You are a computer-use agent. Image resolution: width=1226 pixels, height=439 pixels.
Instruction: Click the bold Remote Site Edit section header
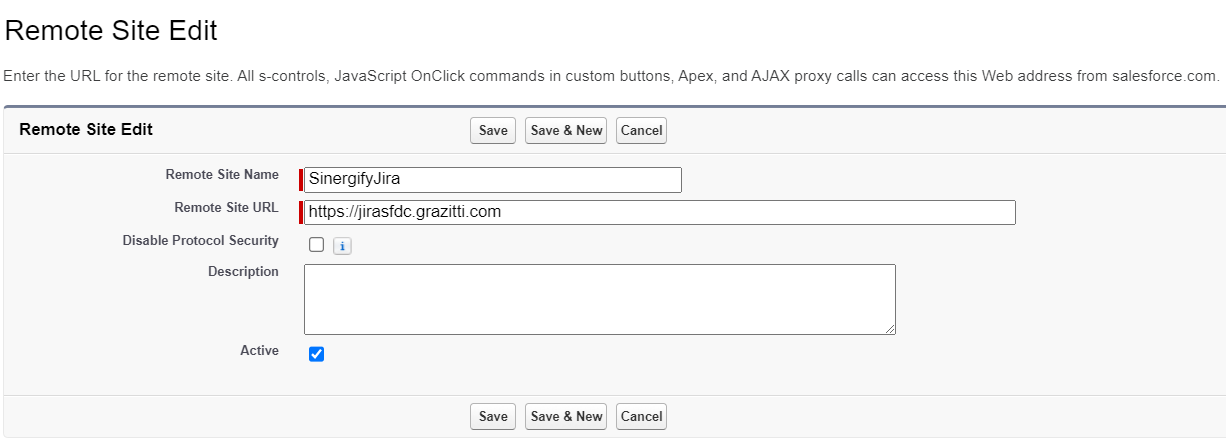86,130
